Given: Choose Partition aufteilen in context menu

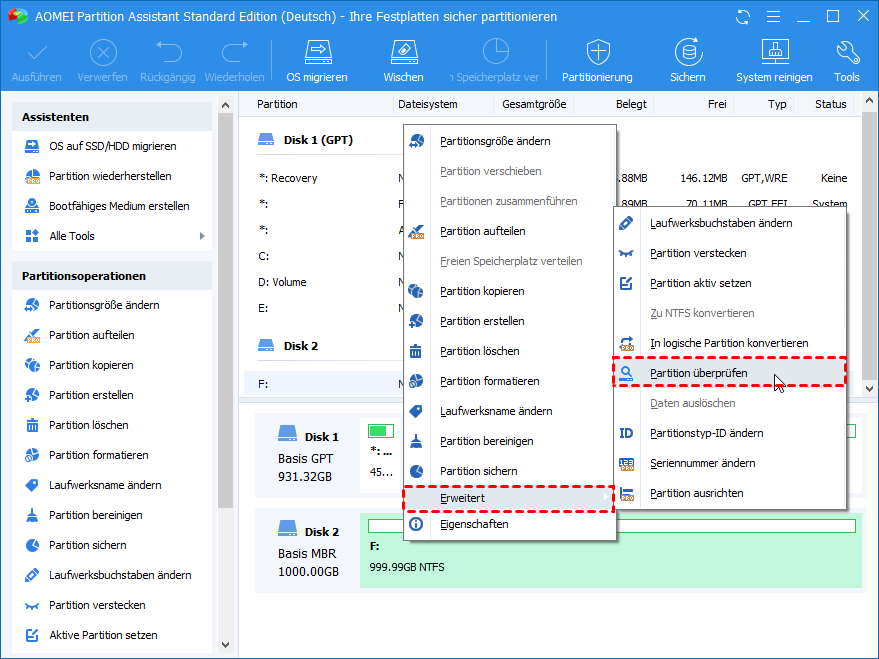Looking at the screenshot, I should coord(509,231).
